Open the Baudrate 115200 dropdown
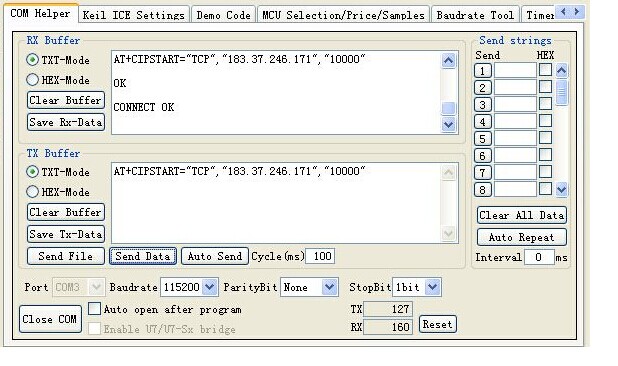The image size is (618, 366). coord(210,287)
